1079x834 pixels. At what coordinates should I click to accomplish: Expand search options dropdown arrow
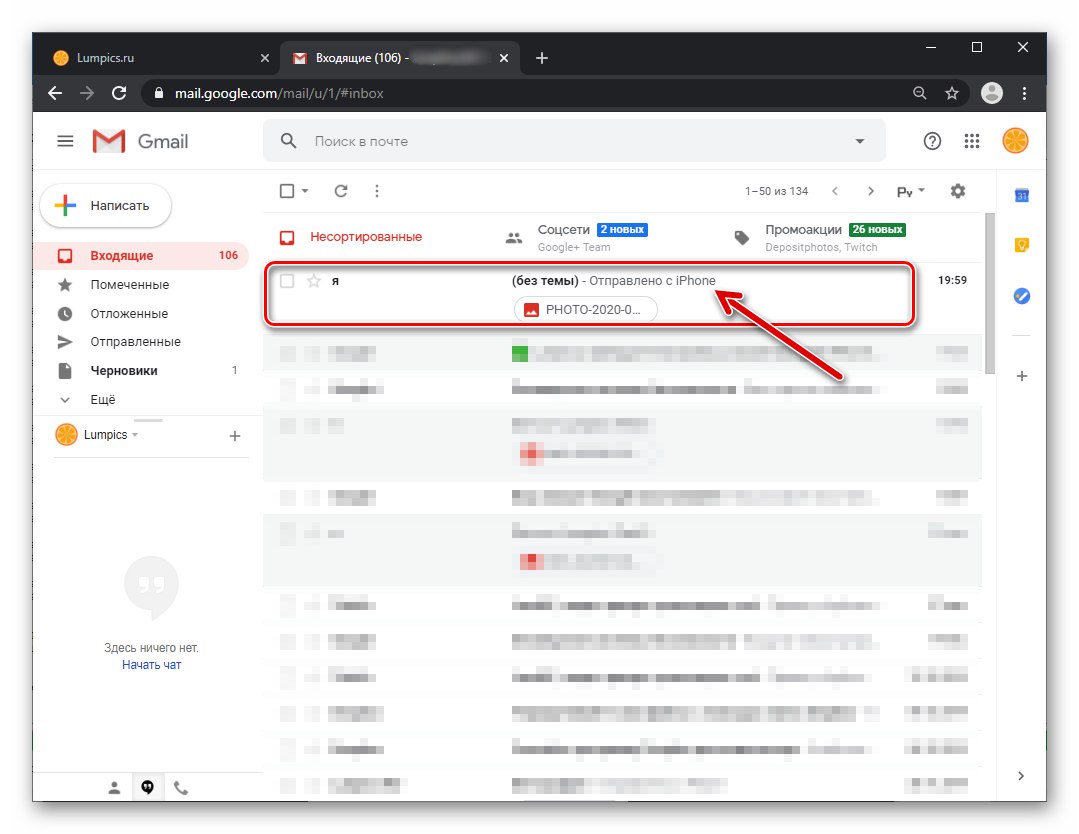point(859,141)
